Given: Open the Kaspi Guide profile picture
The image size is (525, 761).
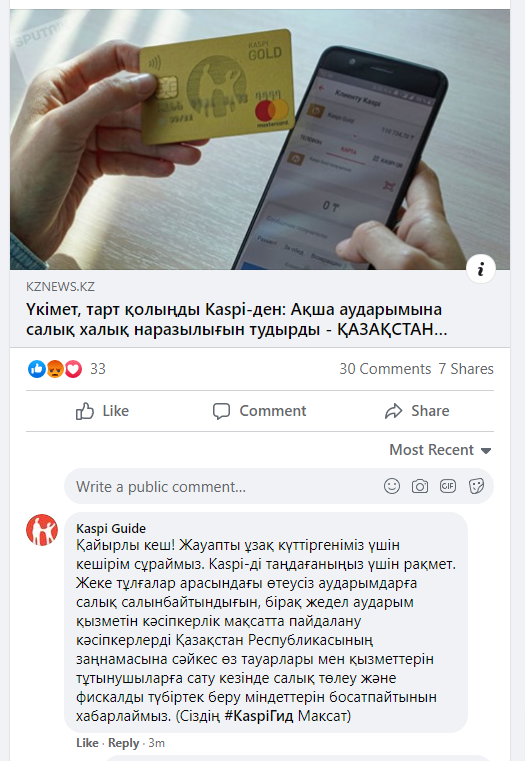Looking at the screenshot, I should point(42,530).
